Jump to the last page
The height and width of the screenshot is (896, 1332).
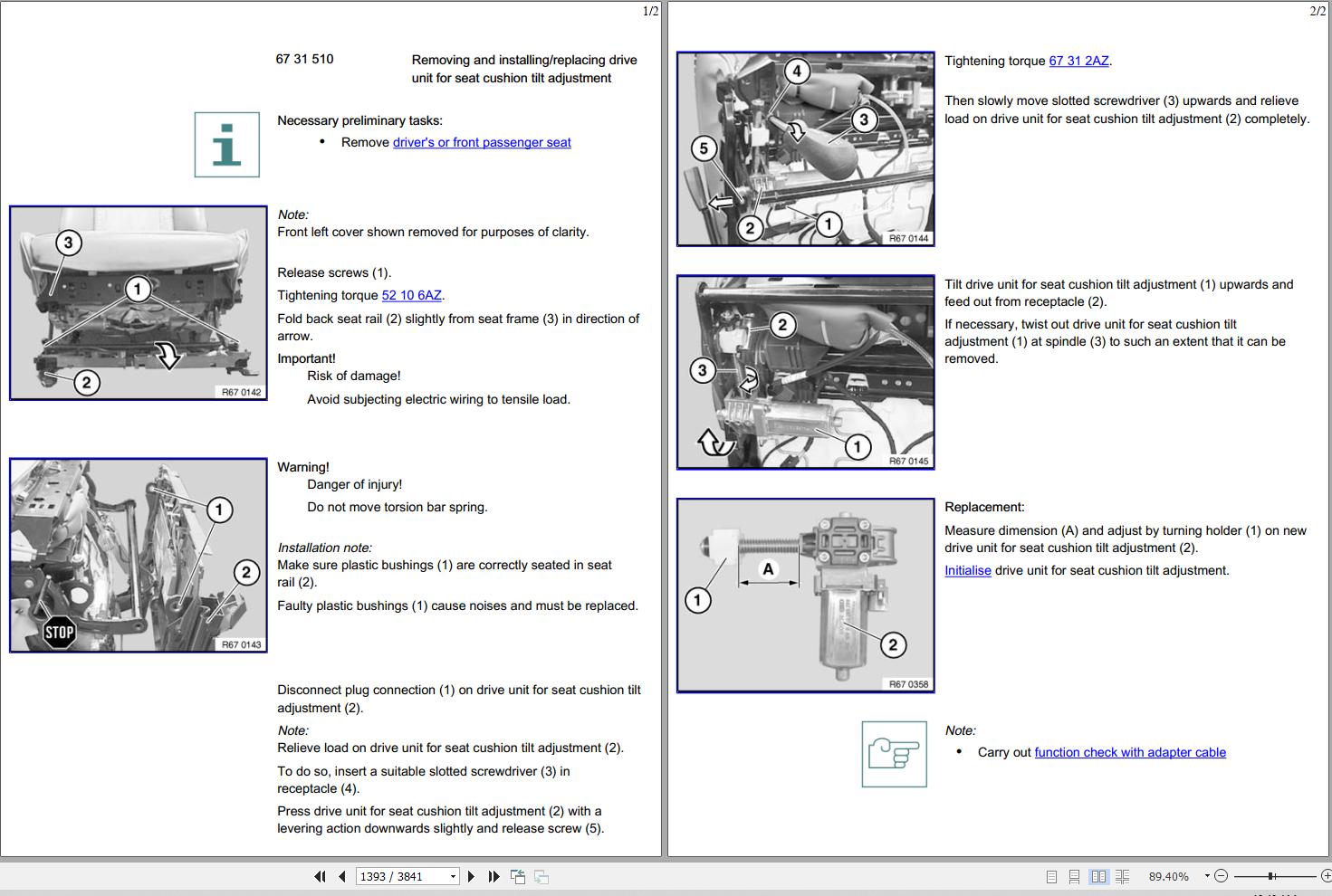pos(494,876)
